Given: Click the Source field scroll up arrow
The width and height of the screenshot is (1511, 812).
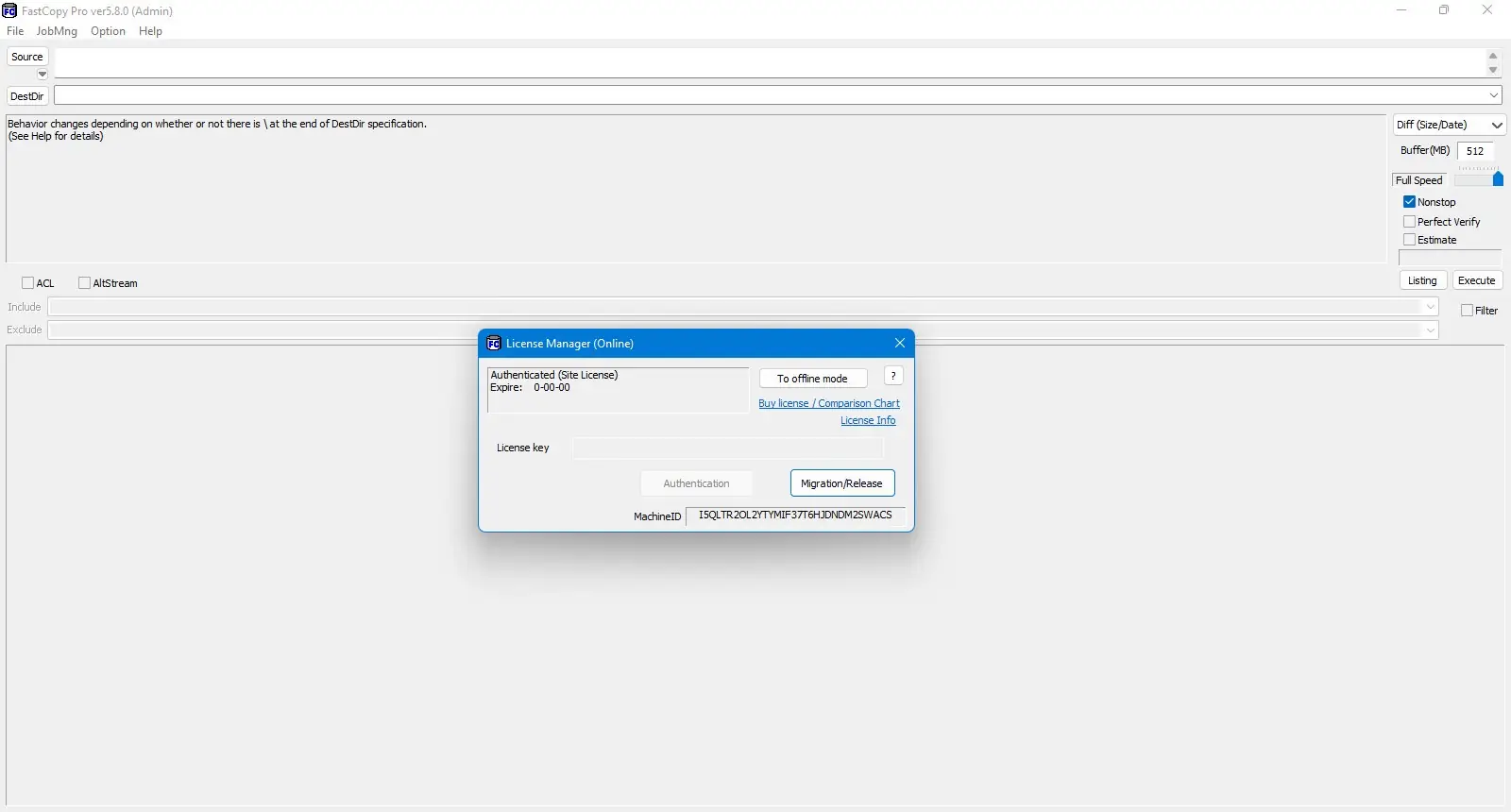Looking at the screenshot, I should pos(1493,56).
